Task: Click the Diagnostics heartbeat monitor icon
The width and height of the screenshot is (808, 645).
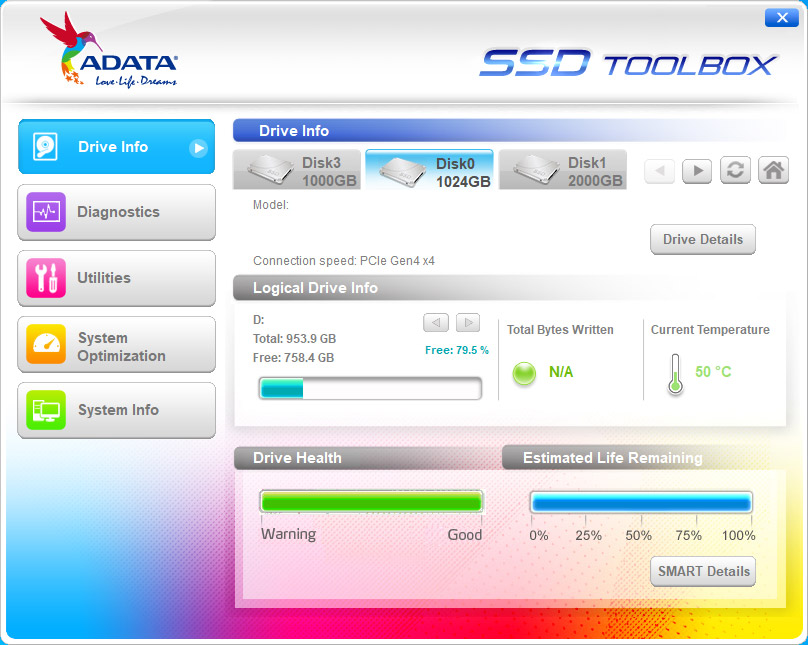Action: [46, 212]
